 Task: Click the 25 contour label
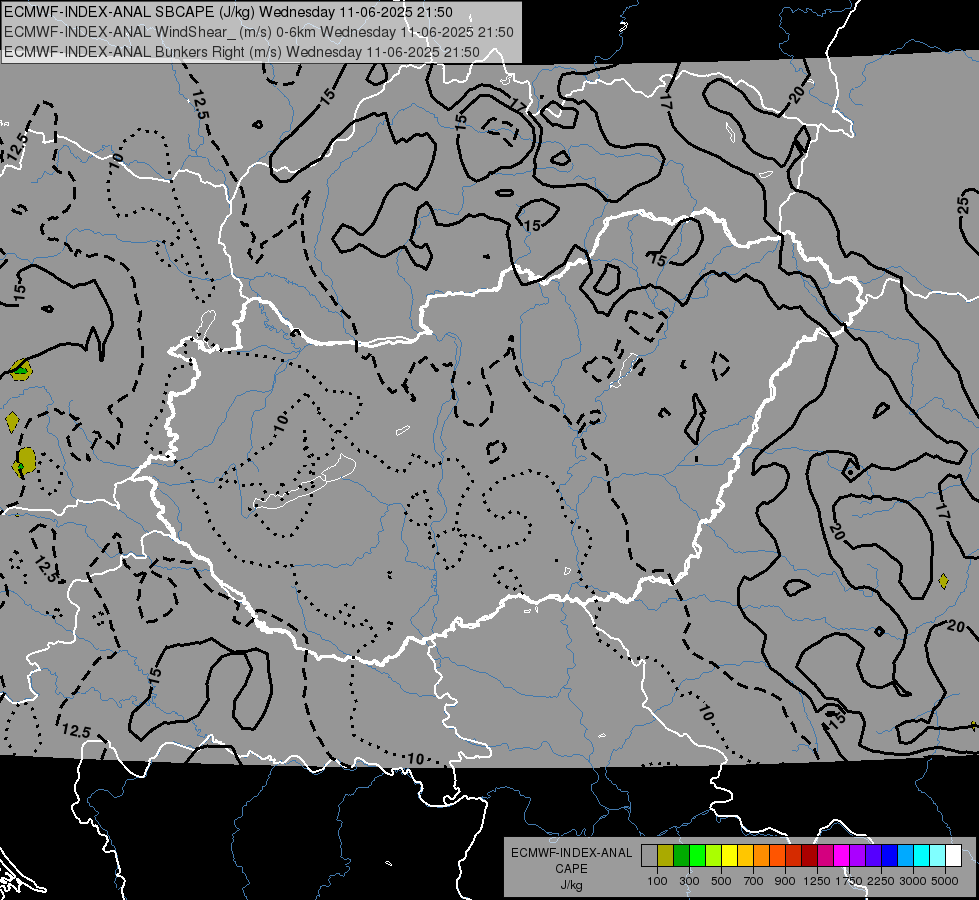tap(965, 205)
